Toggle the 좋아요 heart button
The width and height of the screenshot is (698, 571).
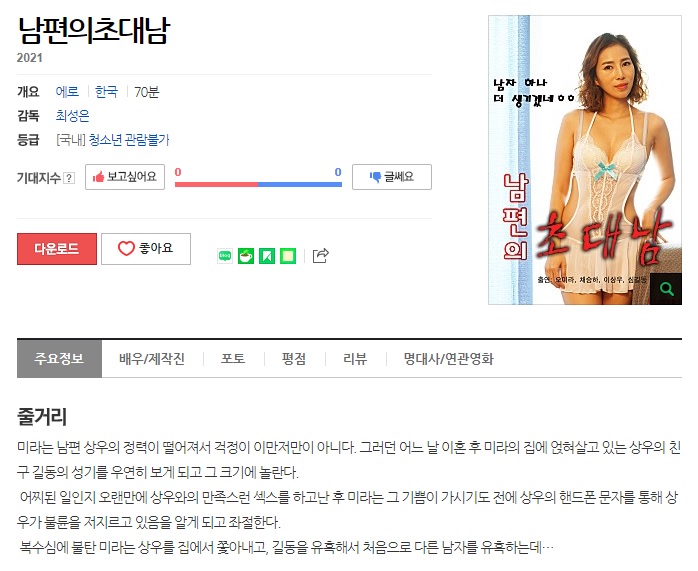pos(146,249)
